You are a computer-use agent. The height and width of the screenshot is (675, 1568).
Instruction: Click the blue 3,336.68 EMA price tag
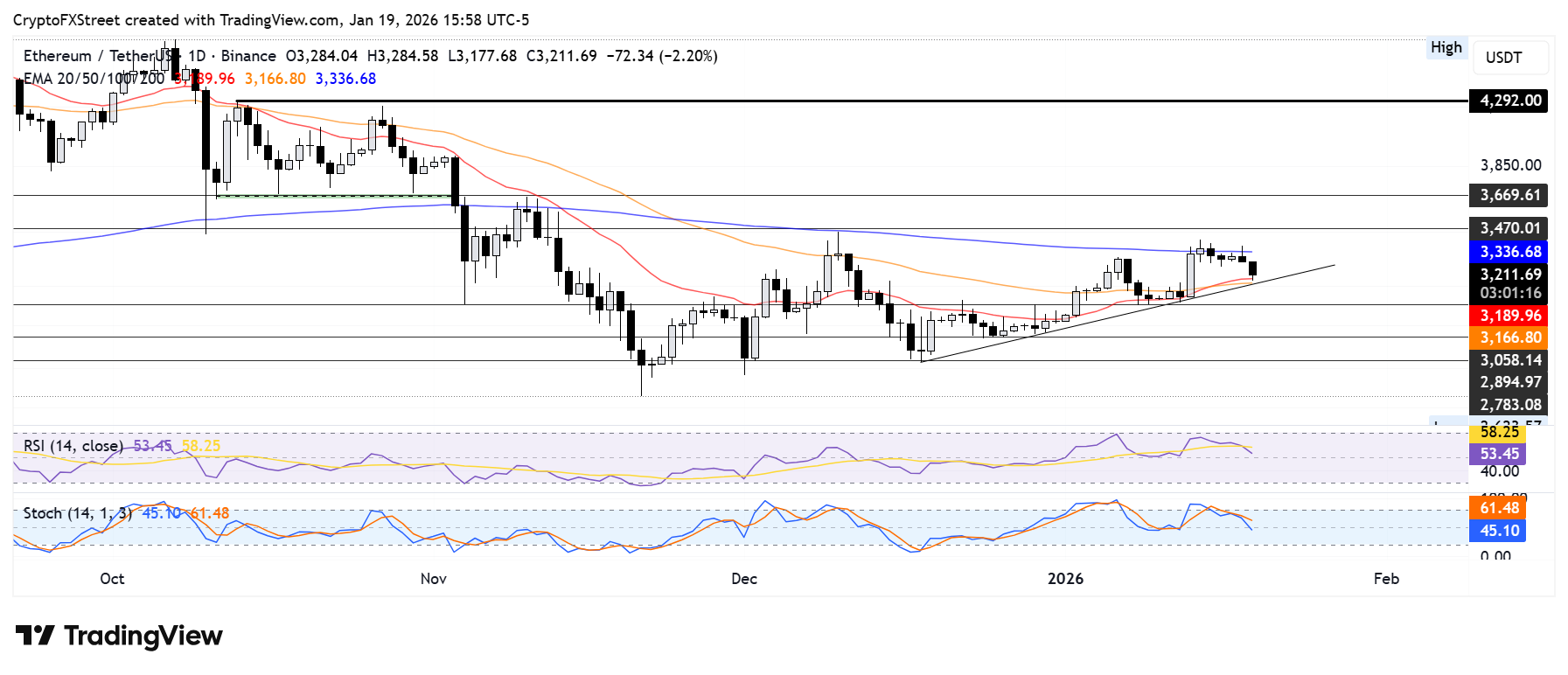[x=1509, y=252]
